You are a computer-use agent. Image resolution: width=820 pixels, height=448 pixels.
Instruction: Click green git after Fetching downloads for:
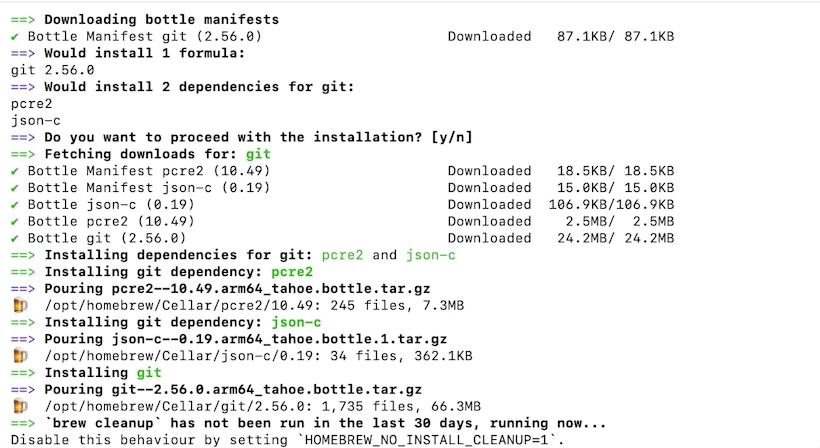tap(258, 154)
